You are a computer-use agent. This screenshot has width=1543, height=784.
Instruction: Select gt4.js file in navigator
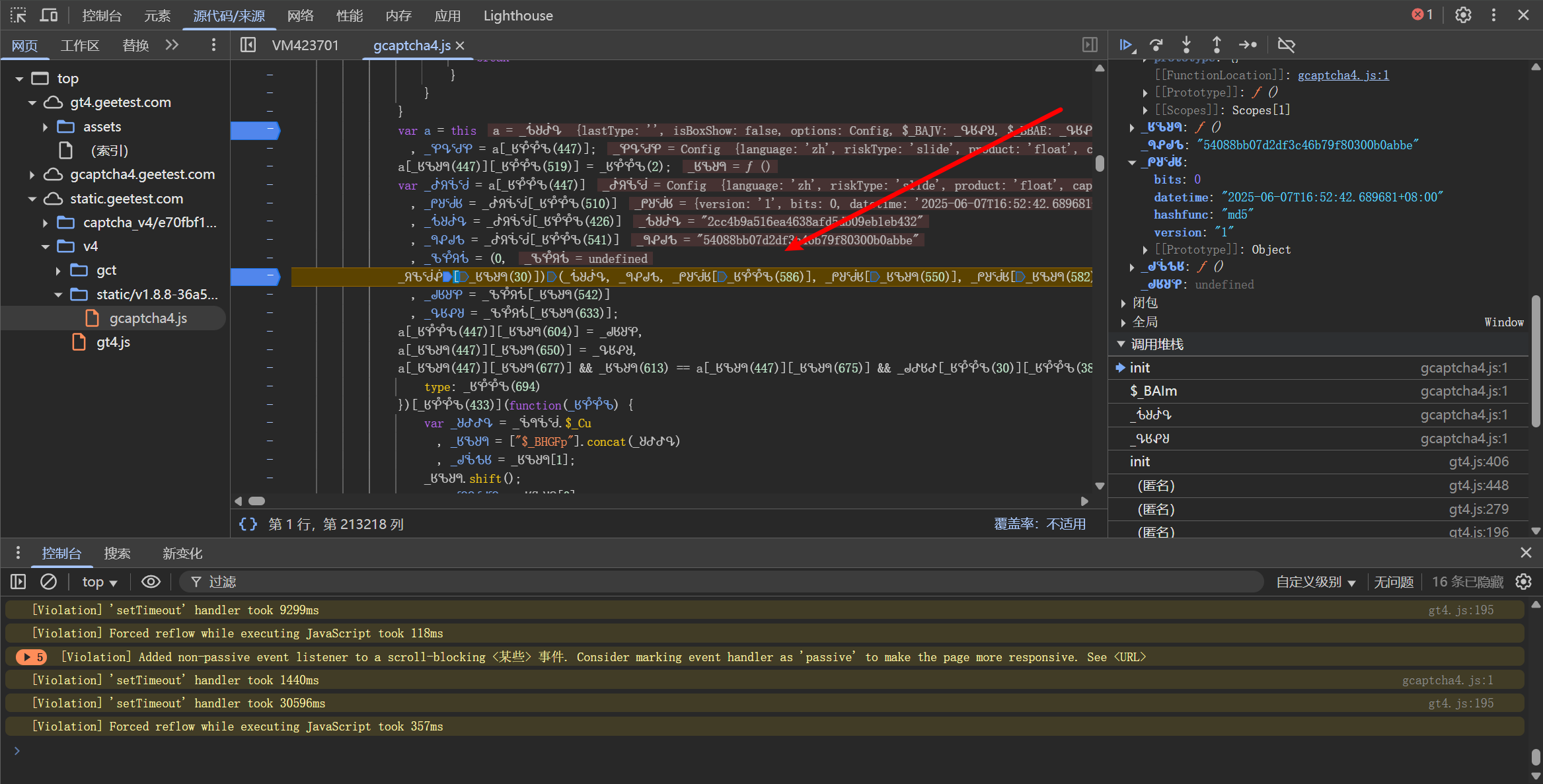pyautogui.click(x=113, y=342)
